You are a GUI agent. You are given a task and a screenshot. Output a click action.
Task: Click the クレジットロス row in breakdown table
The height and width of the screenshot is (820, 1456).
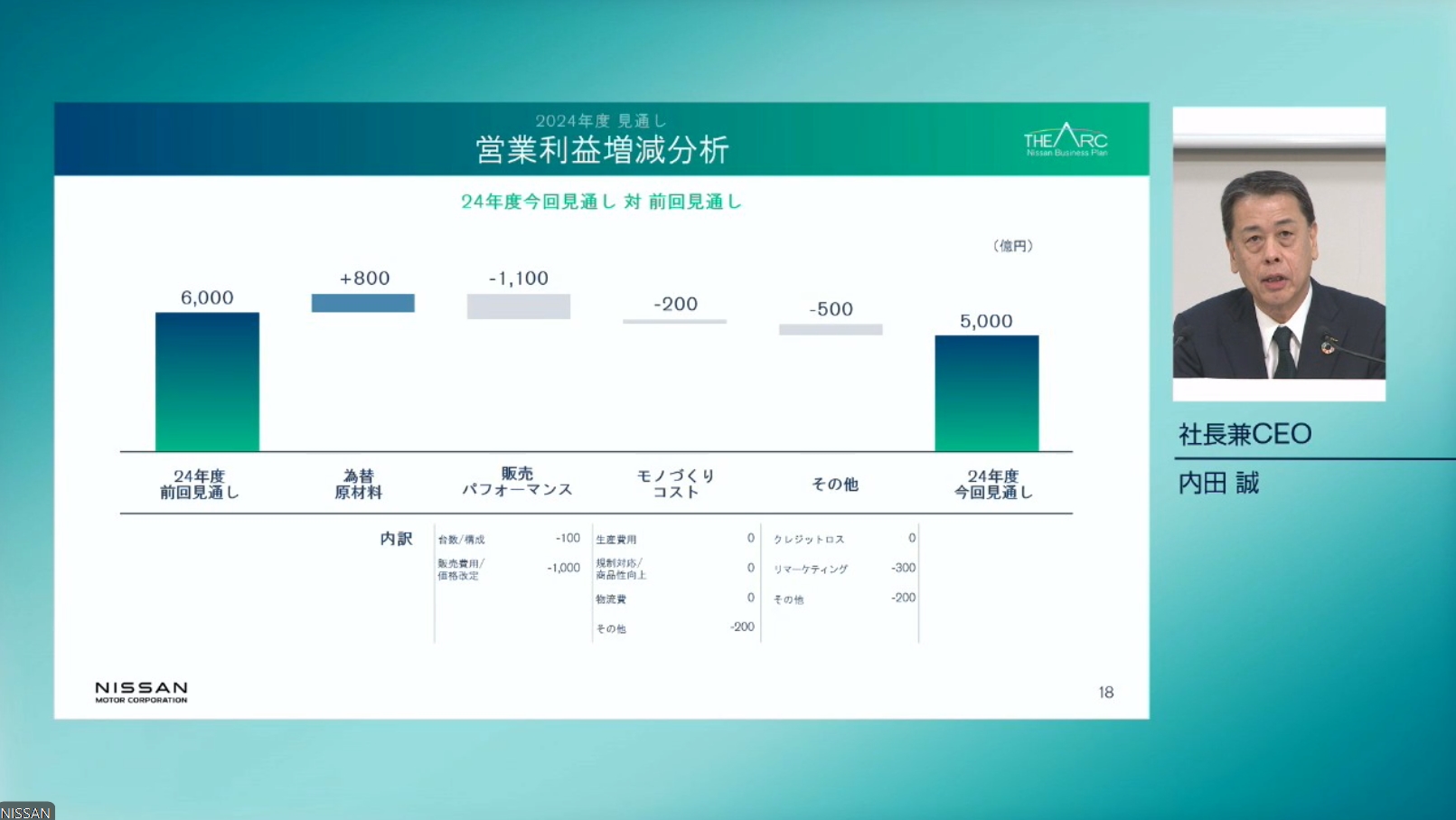809,538
